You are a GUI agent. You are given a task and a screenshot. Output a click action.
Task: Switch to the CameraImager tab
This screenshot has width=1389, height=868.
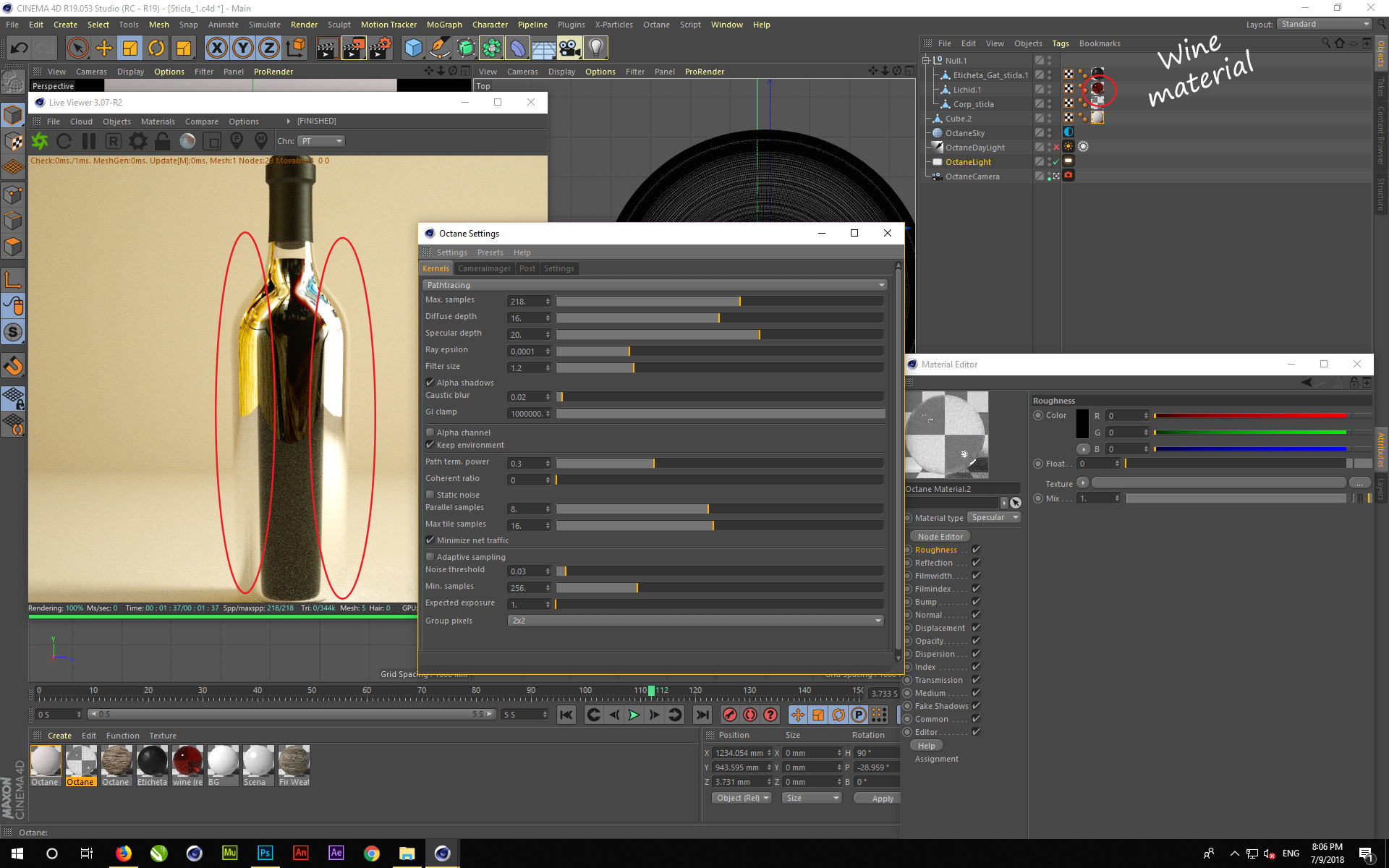(x=484, y=268)
